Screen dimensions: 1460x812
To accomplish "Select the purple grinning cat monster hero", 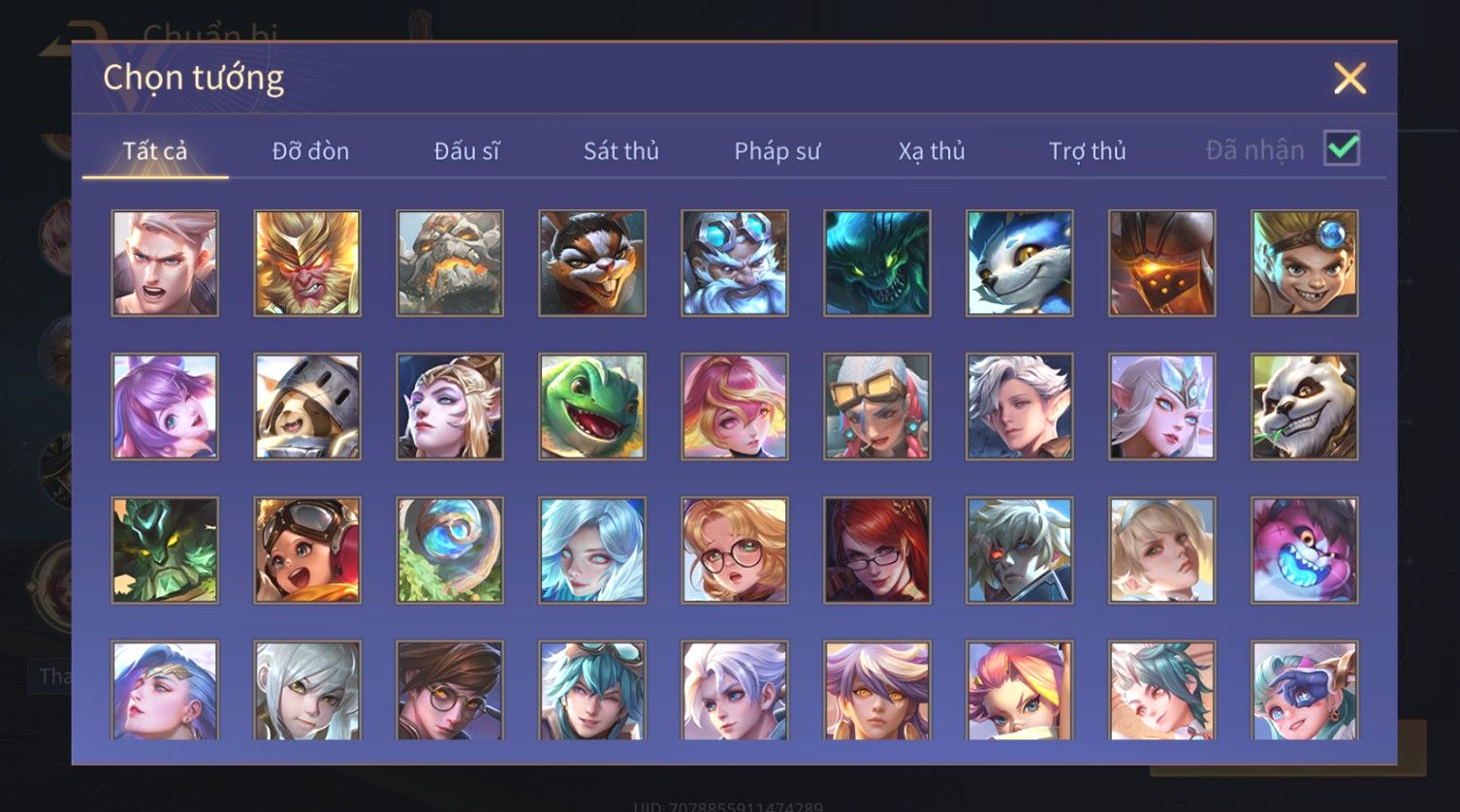I will [x=1305, y=550].
